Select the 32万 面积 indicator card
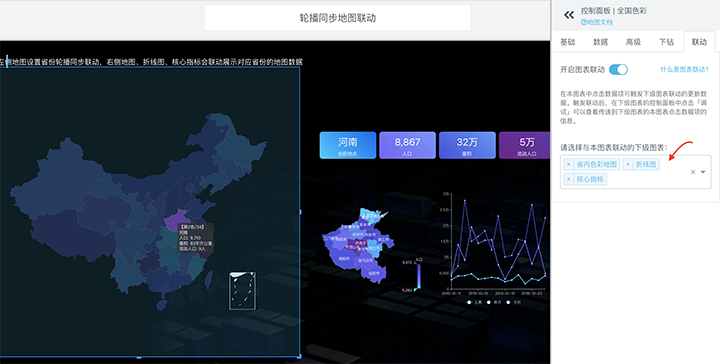The width and height of the screenshot is (720, 364). 467,146
